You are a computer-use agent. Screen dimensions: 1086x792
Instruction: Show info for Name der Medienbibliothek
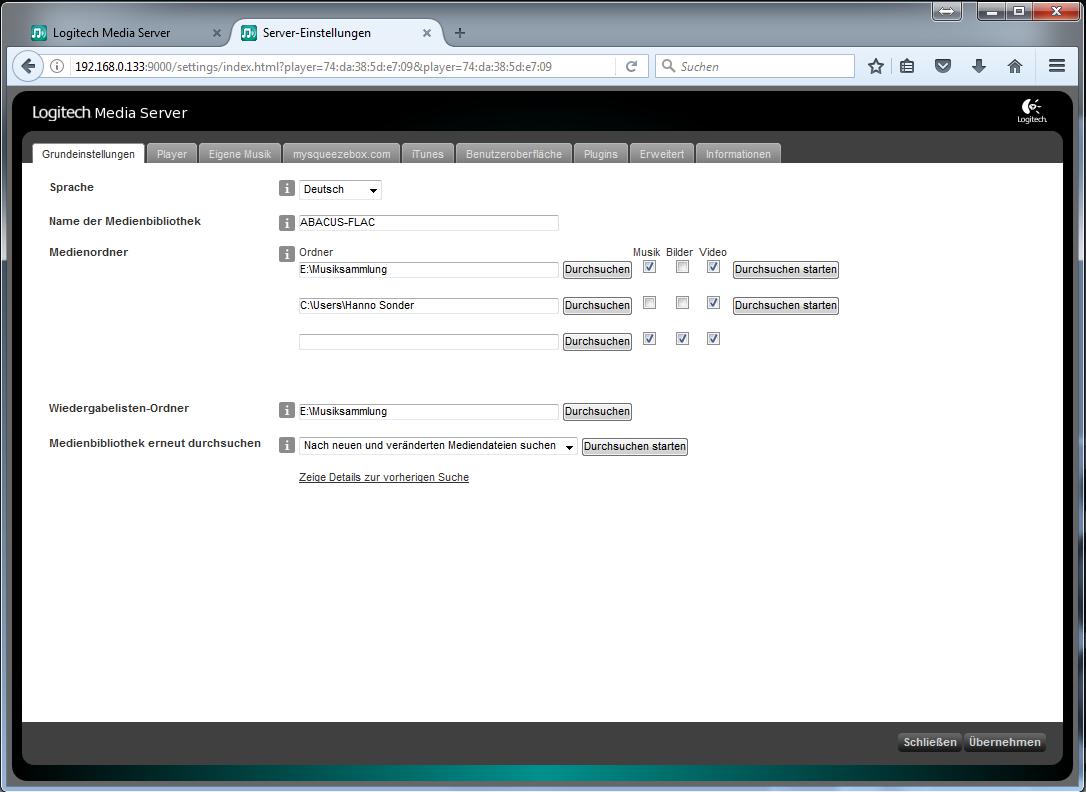click(x=286, y=222)
